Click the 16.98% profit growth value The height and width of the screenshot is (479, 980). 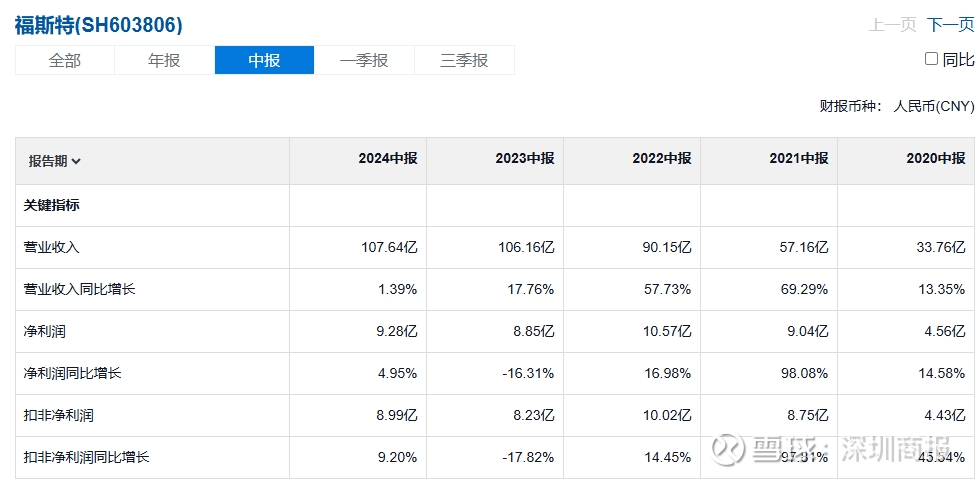[669, 373]
